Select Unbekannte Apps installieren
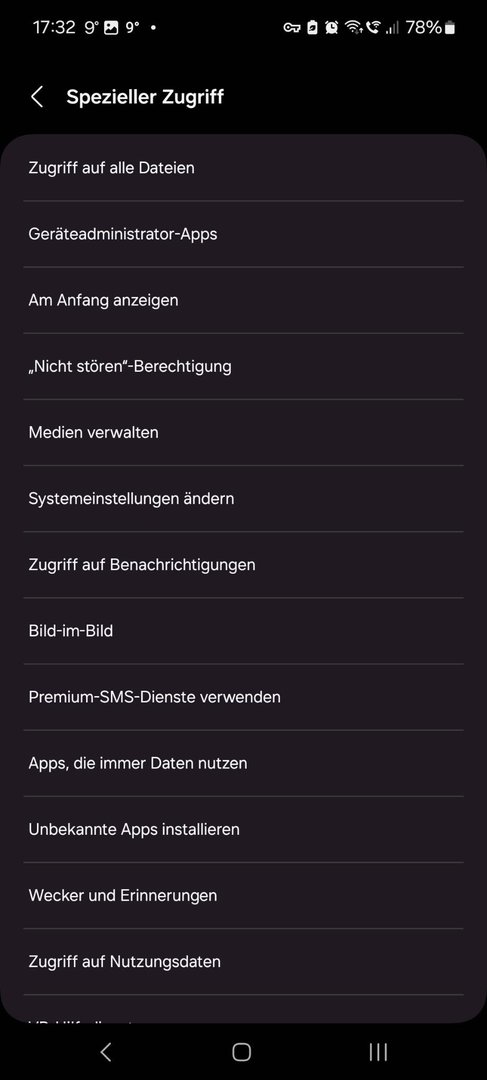The height and width of the screenshot is (1080, 487). tap(243, 829)
